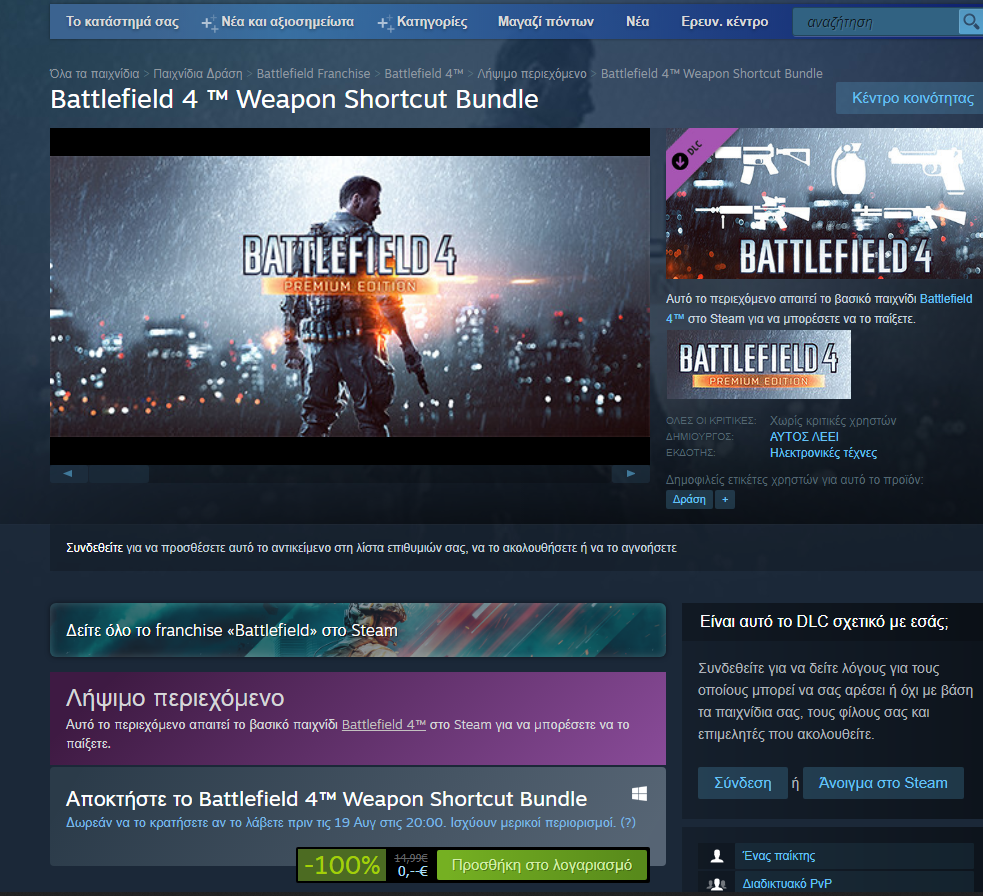Open the Νέα store tab

tap(637, 22)
